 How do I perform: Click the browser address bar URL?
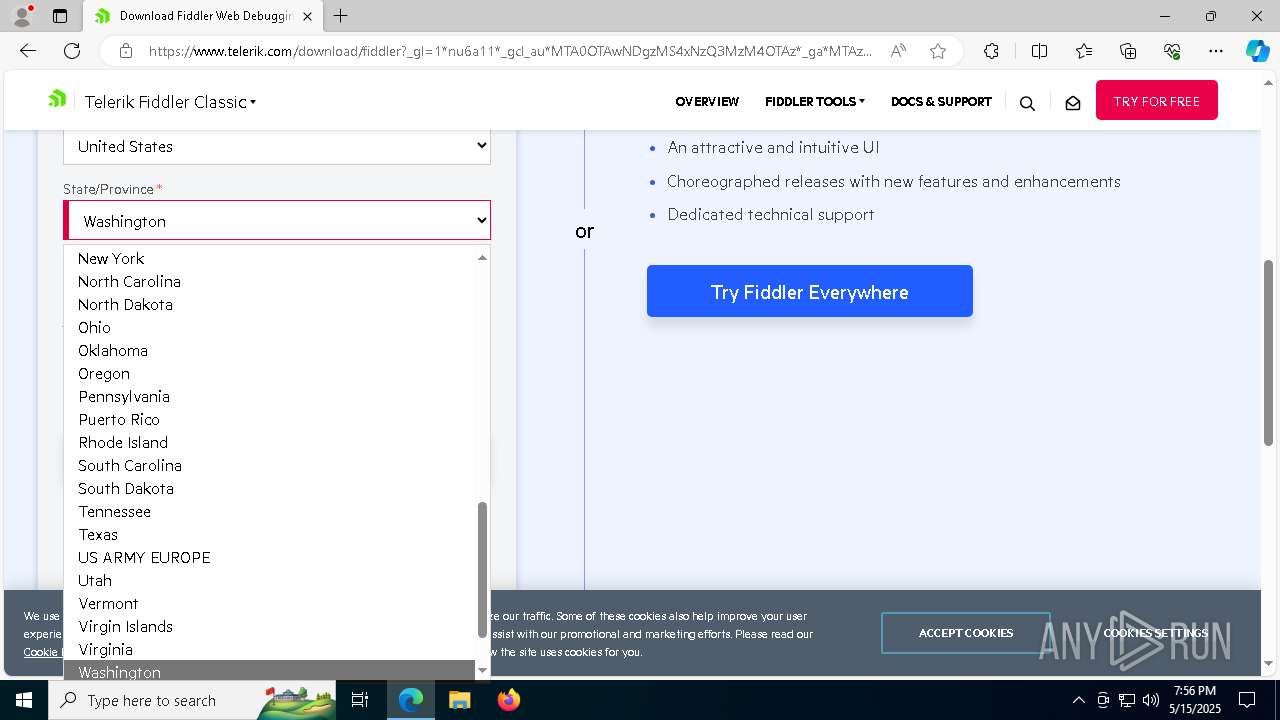pyautogui.click(x=510, y=51)
